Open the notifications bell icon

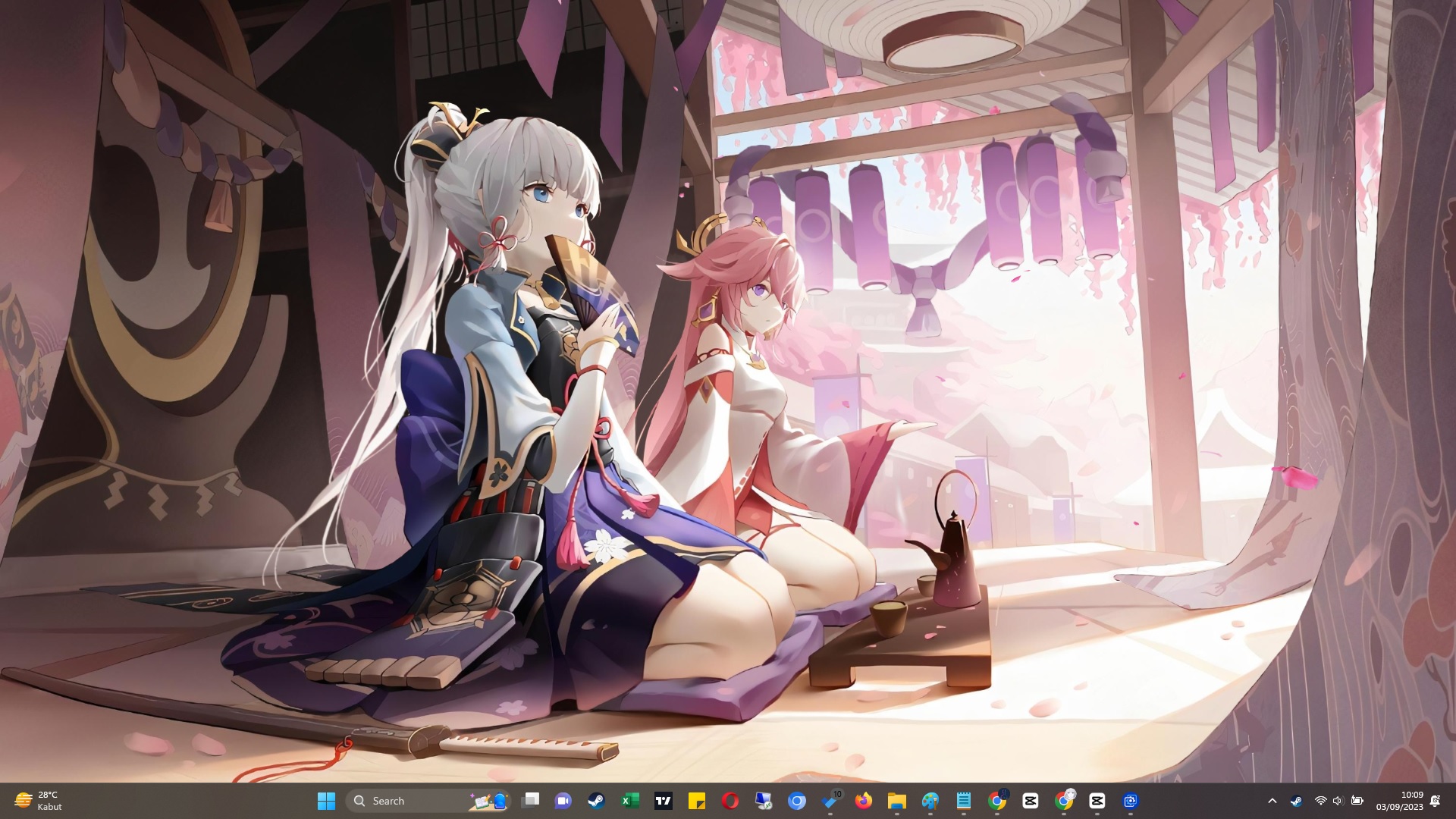click(1435, 801)
